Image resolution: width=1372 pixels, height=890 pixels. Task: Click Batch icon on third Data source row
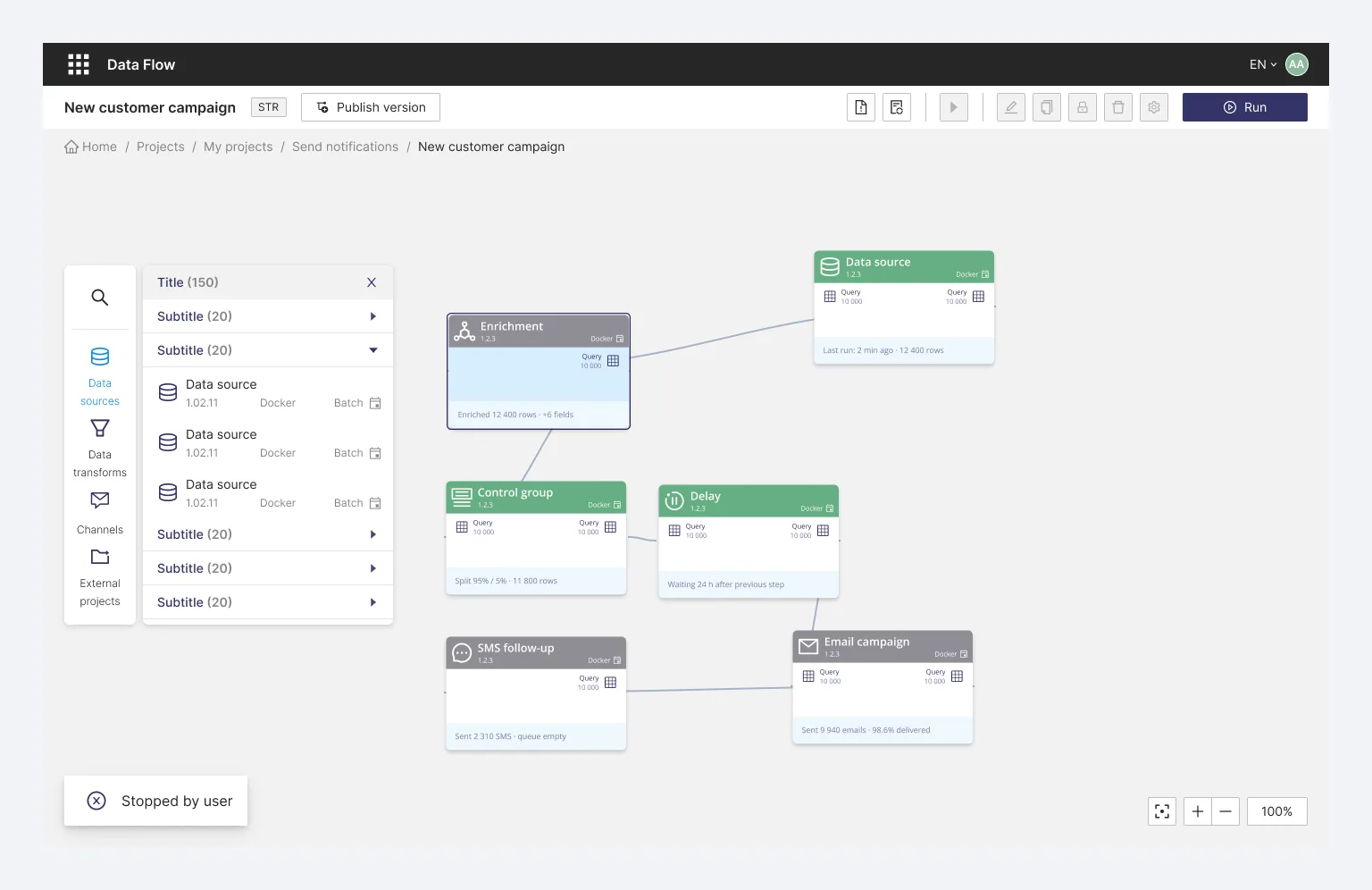tap(375, 503)
